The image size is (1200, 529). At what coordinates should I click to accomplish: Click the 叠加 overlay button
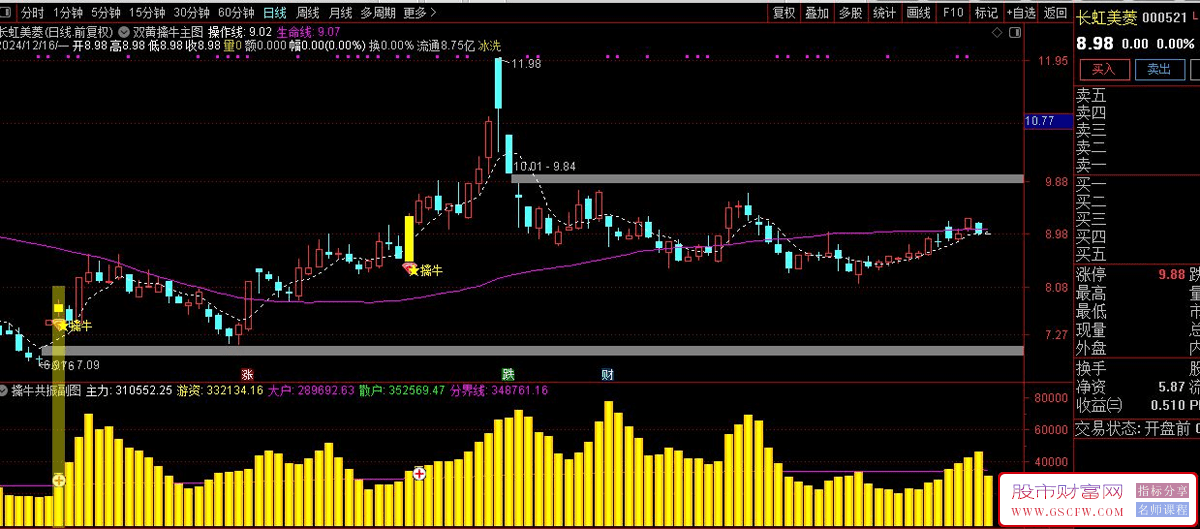(817, 13)
